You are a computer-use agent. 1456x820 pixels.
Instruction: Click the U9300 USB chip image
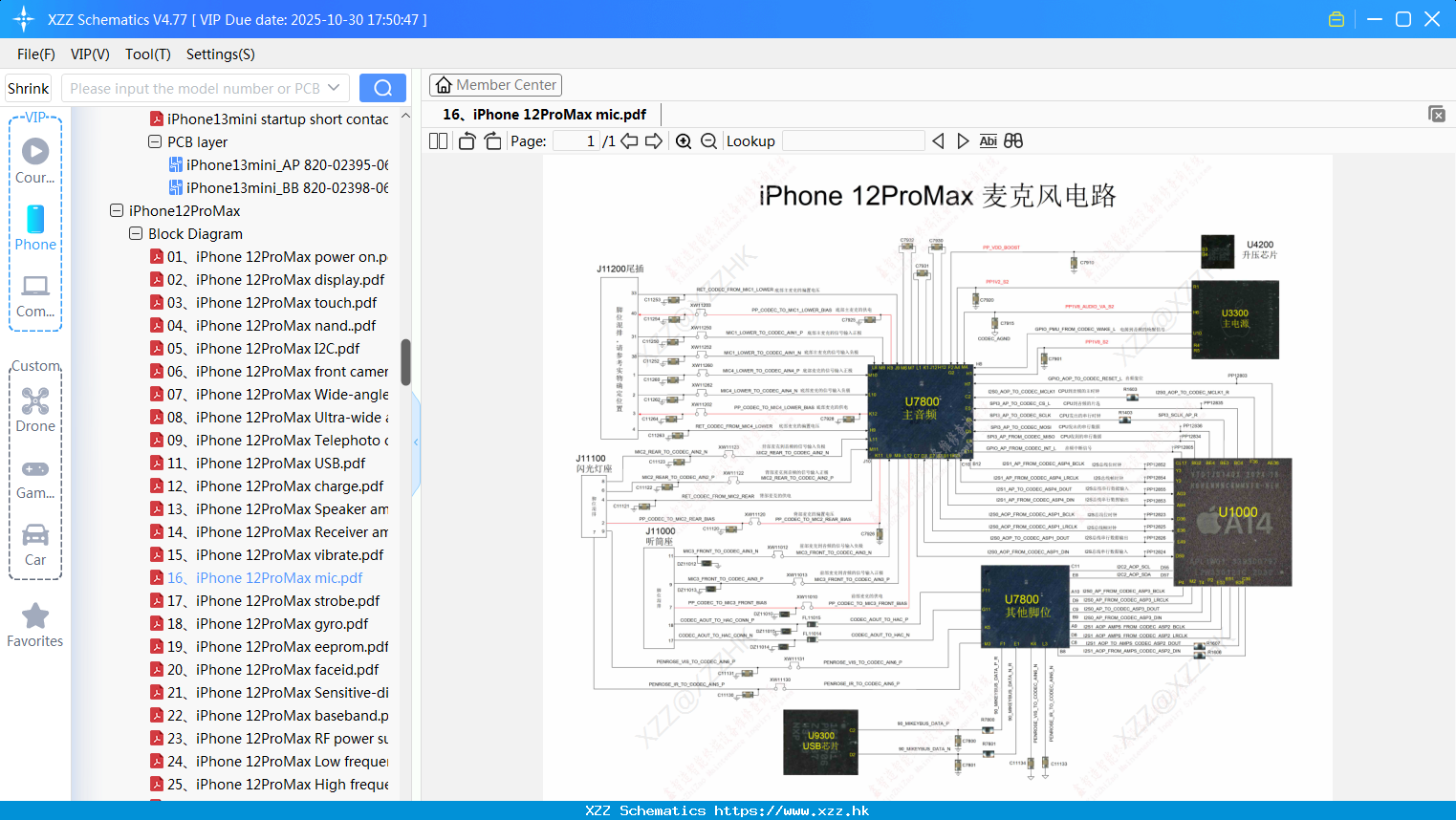[820, 742]
